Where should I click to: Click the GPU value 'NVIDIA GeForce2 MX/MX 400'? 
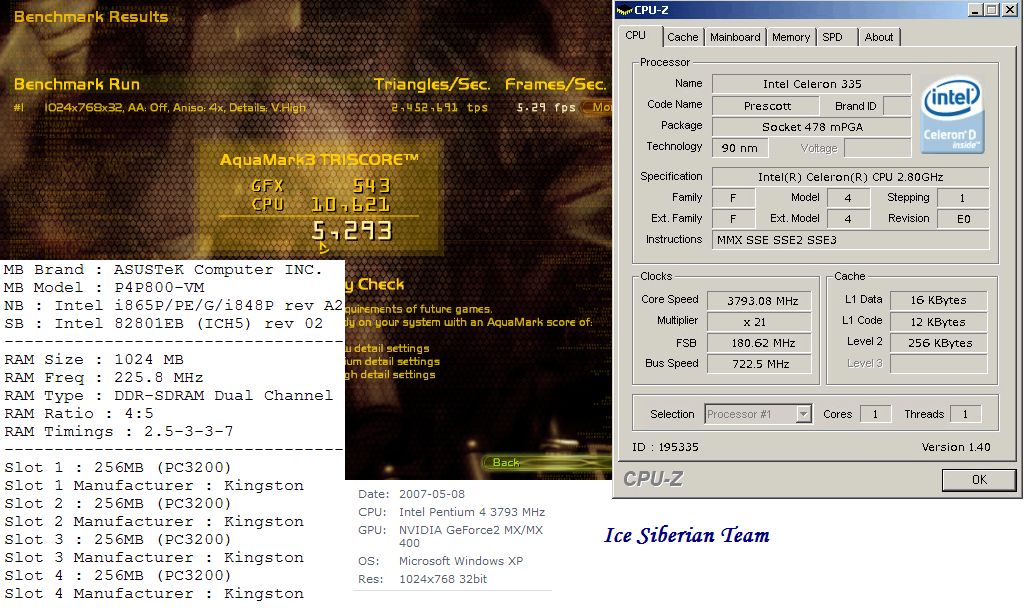tap(471, 536)
